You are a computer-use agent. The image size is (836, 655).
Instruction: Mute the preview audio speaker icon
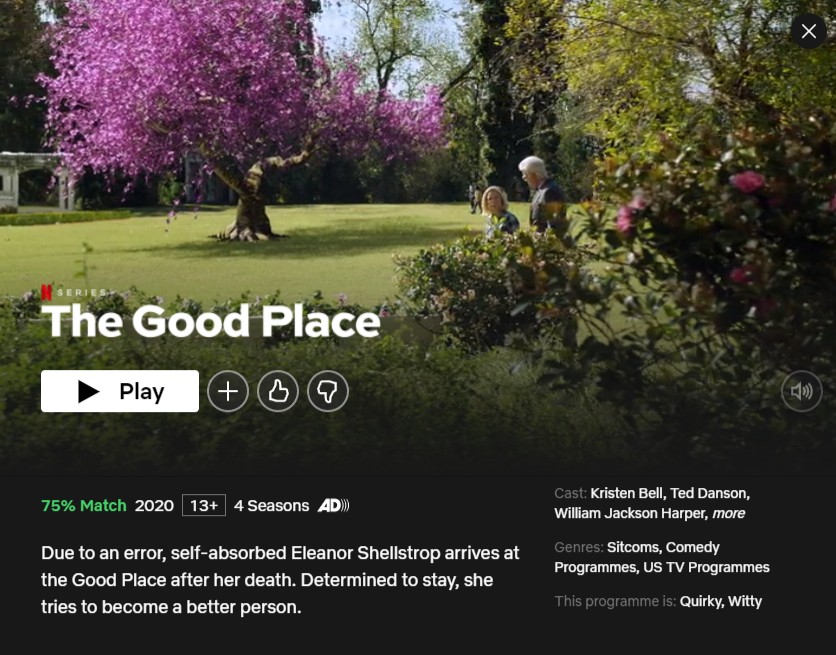coord(802,391)
